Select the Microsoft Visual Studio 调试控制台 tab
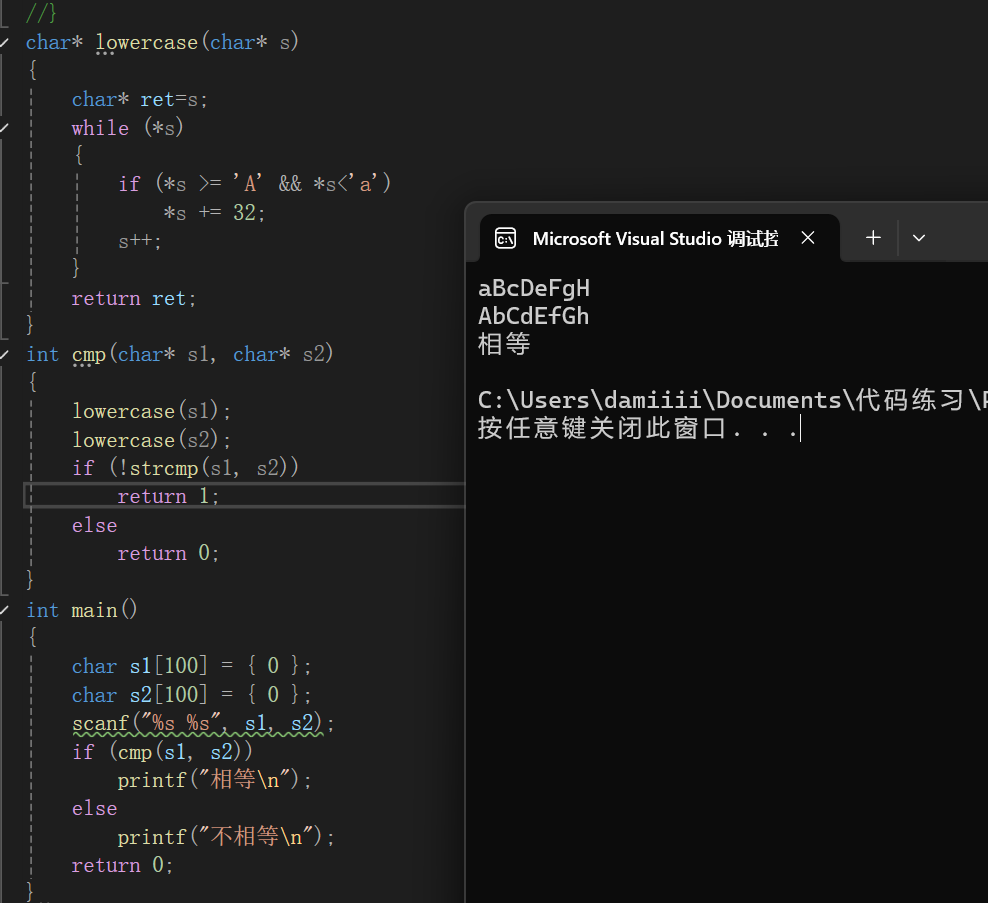 coord(655,238)
